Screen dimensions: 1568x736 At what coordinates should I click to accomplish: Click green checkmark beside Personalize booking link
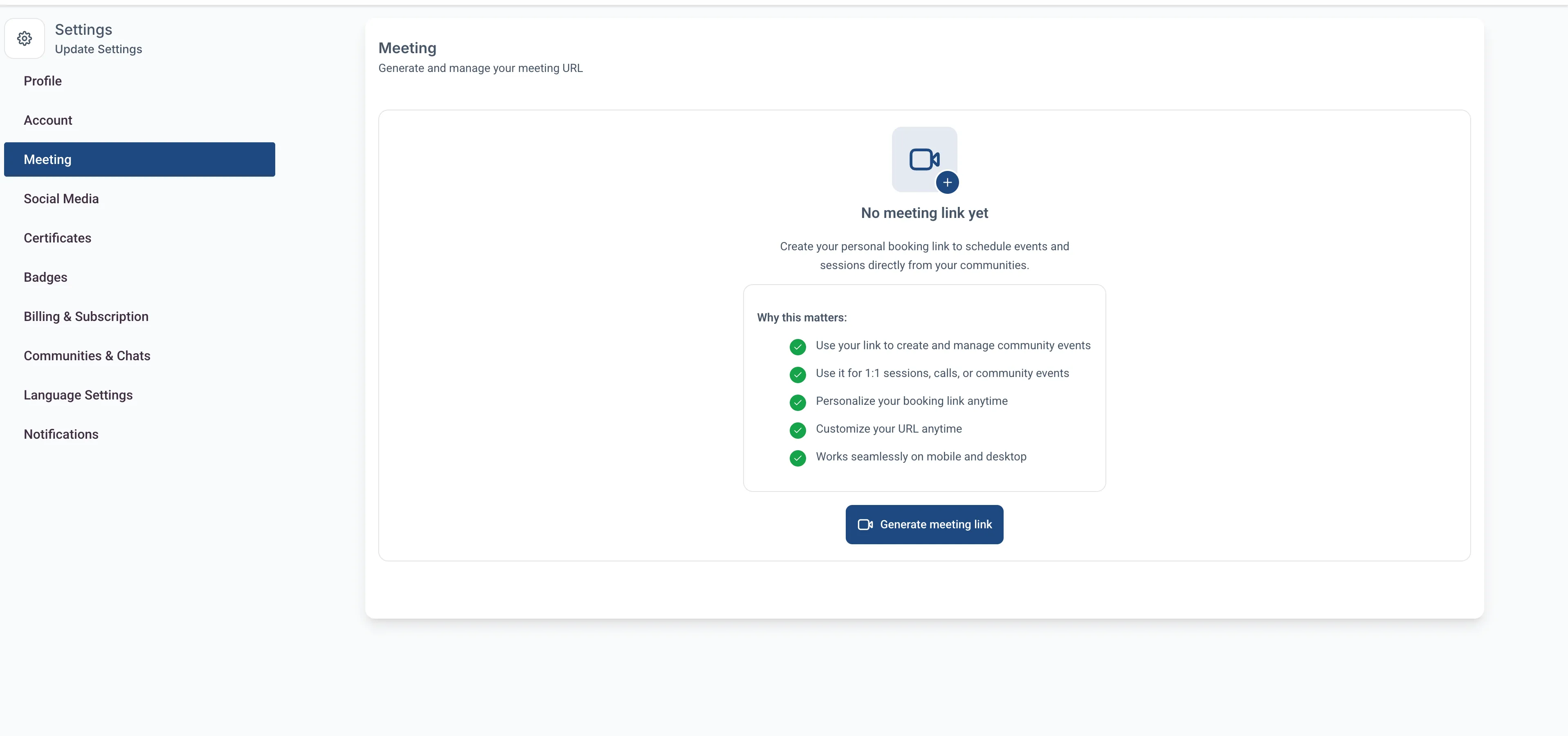(797, 402)
